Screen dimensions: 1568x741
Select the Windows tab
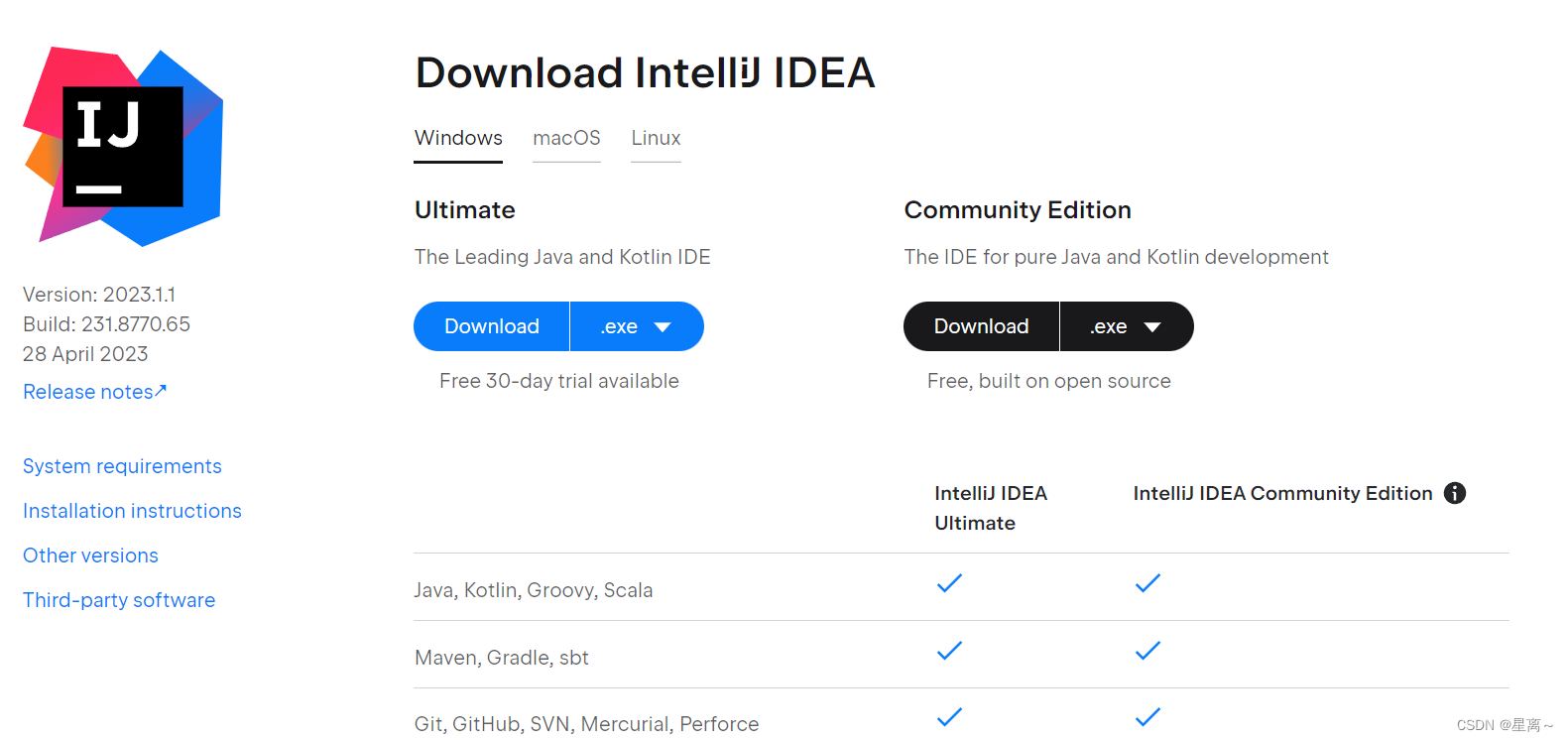pyautogui.click(x=458, y=138)
